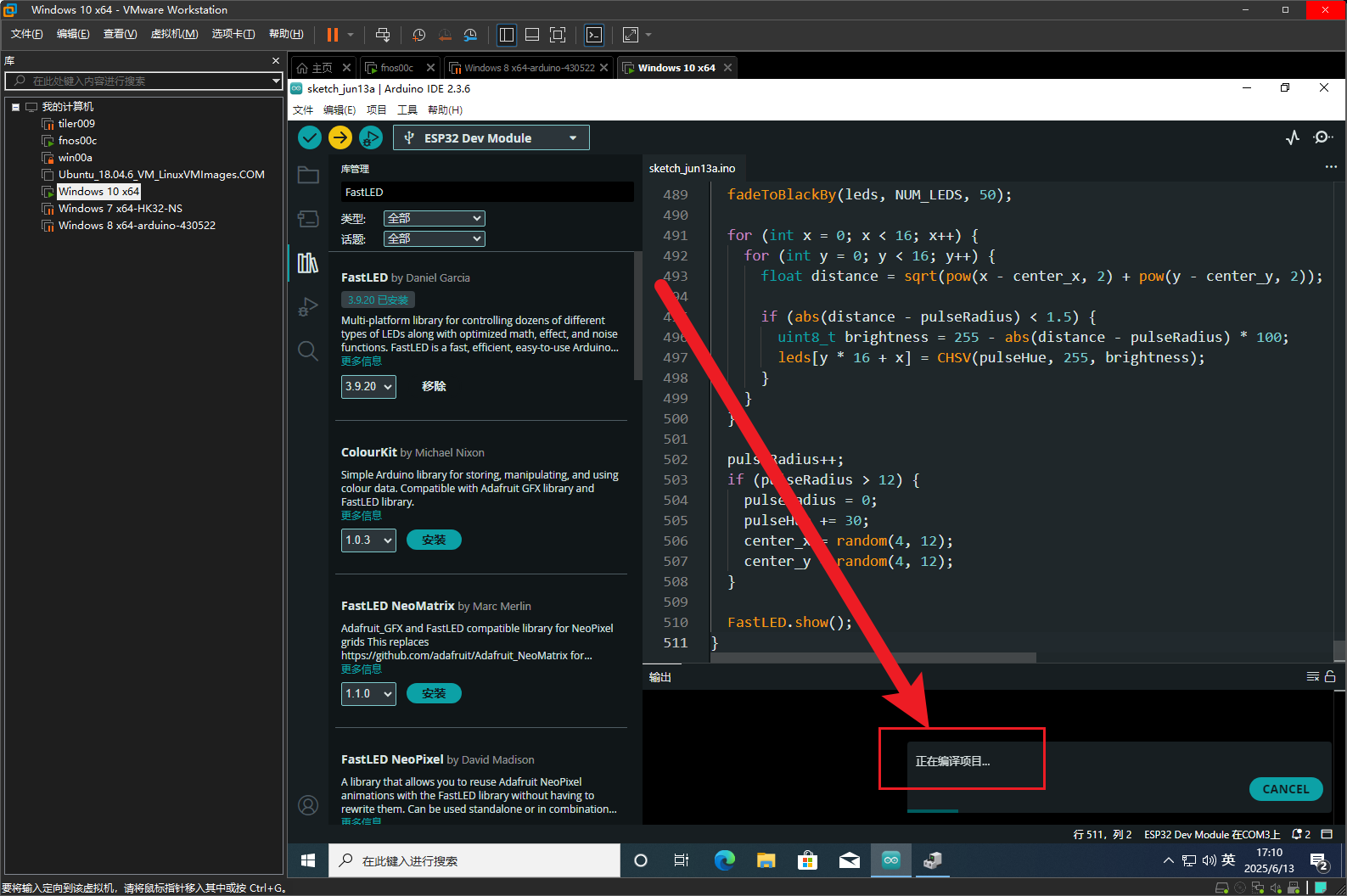Take a VMware snapshot icon

(418, 35)
